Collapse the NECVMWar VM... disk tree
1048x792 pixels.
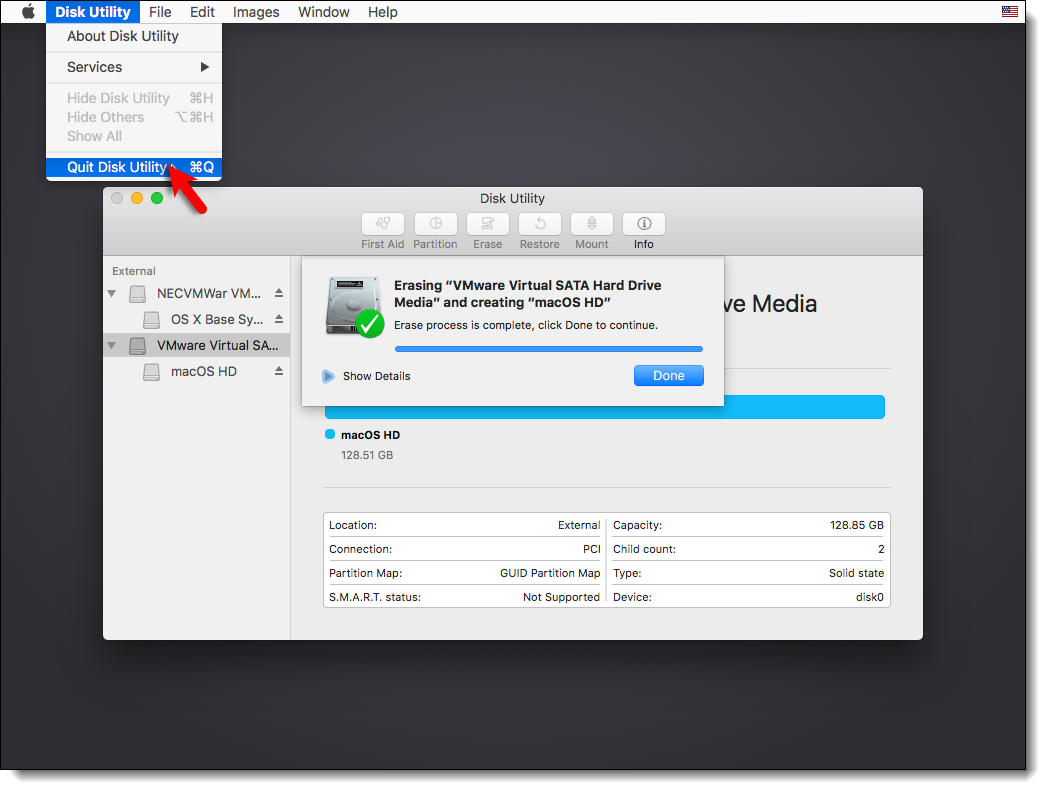click(x=112, y=293)
